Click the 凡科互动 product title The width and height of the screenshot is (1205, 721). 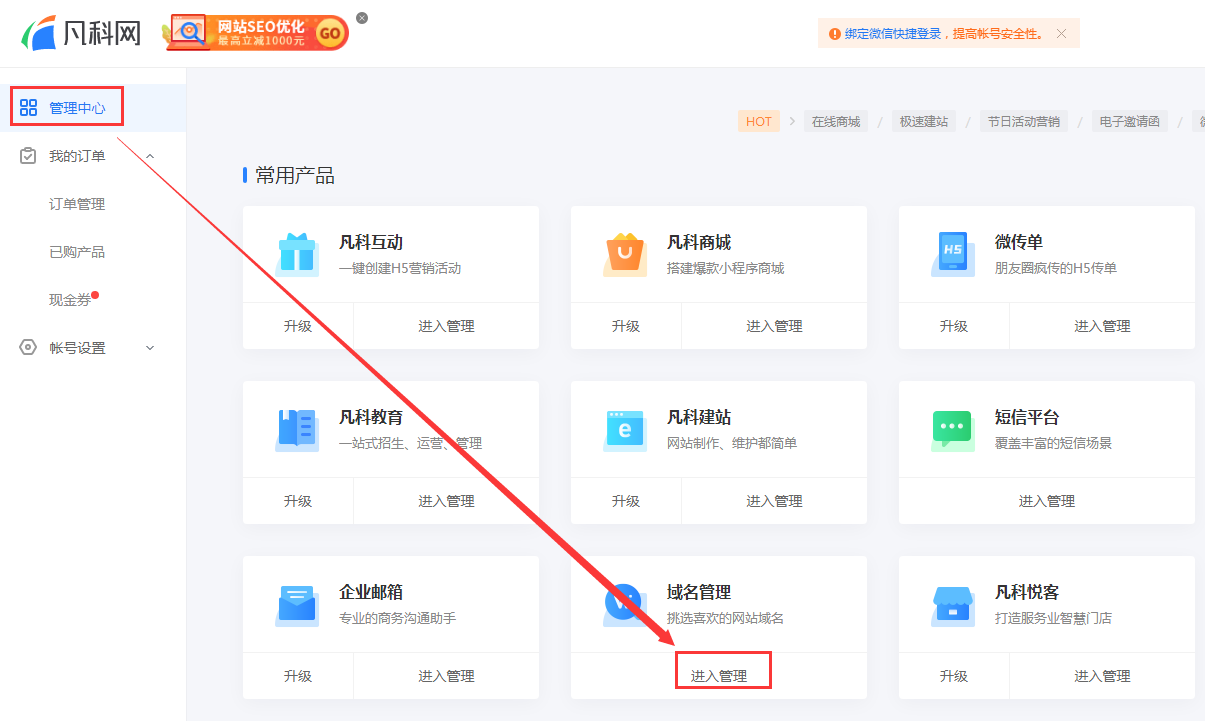pyautogui.click(x=371, y=242)
